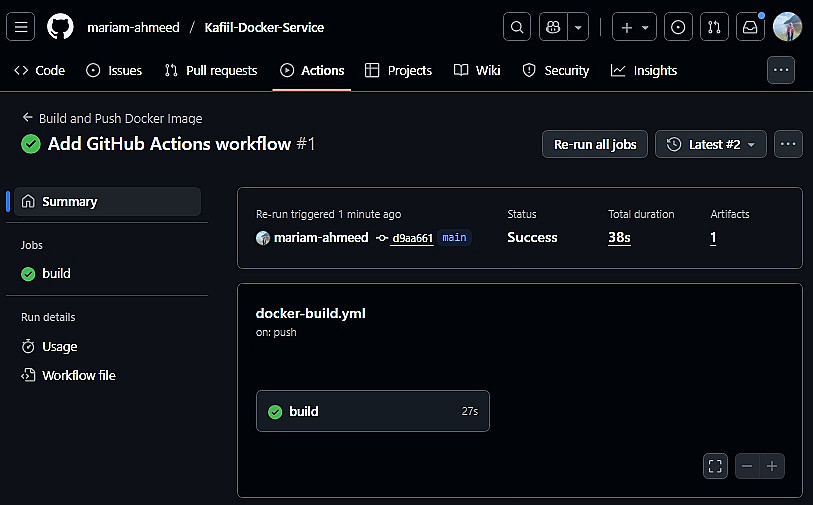This screenshot has height=505, width=813.
Task: Click the GitHub logo icon
Action: [x=60, y=27]
